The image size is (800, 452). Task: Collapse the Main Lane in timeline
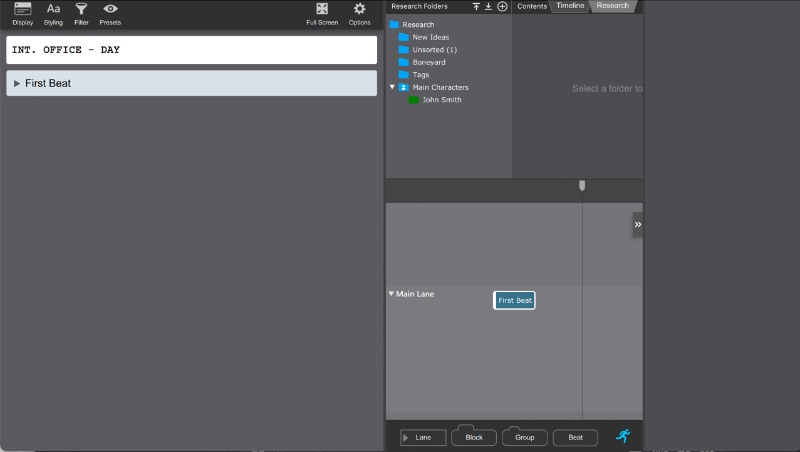pyautogui.click(x=391, y=294)
